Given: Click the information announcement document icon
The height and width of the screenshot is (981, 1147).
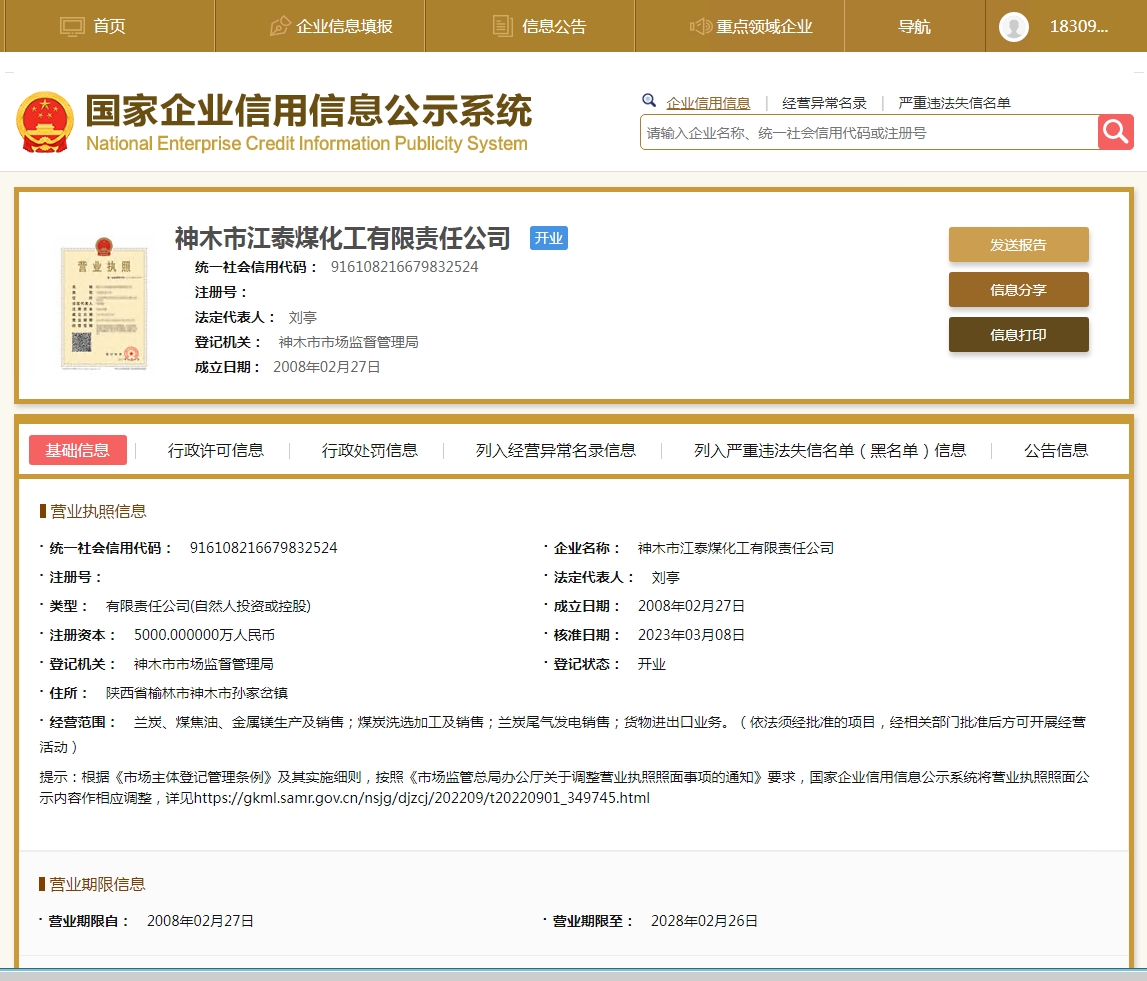Looking at the screenshot, I should pyautogui.click(x=503, y=26).
